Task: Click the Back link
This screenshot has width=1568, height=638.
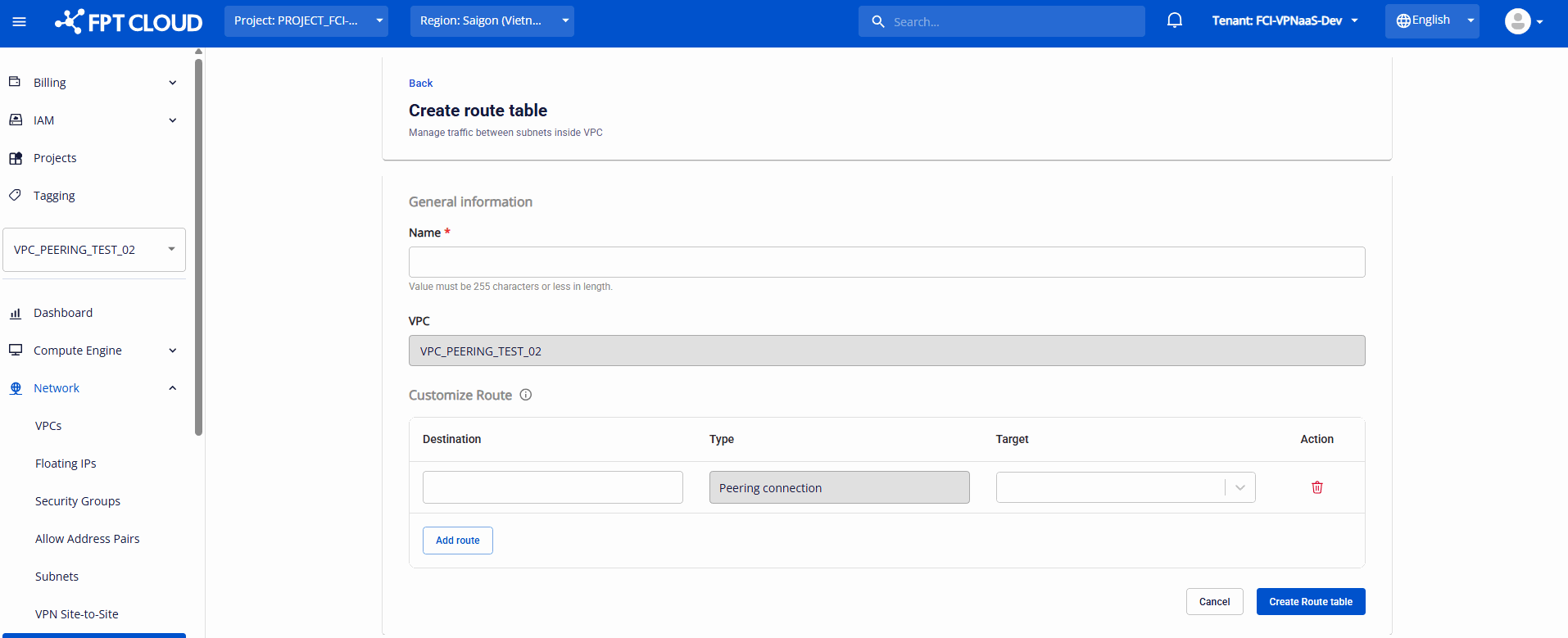Action: click(421, 84)
